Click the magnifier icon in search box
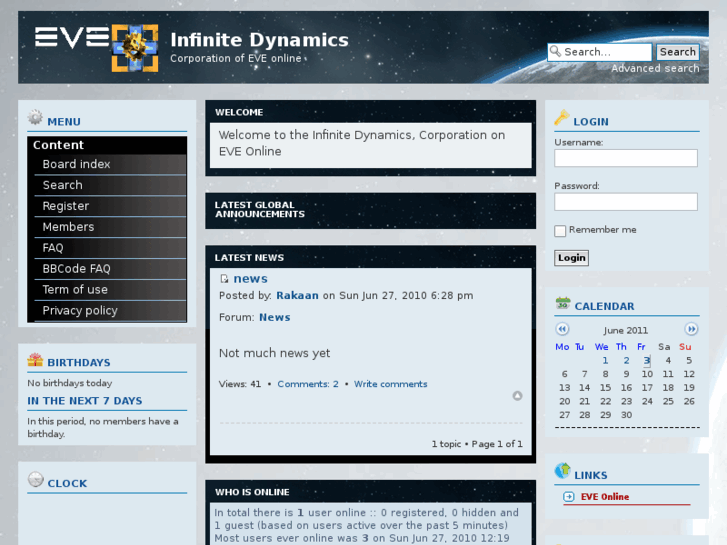Screen dimensions: 727x545 click(x=555, y=51)
